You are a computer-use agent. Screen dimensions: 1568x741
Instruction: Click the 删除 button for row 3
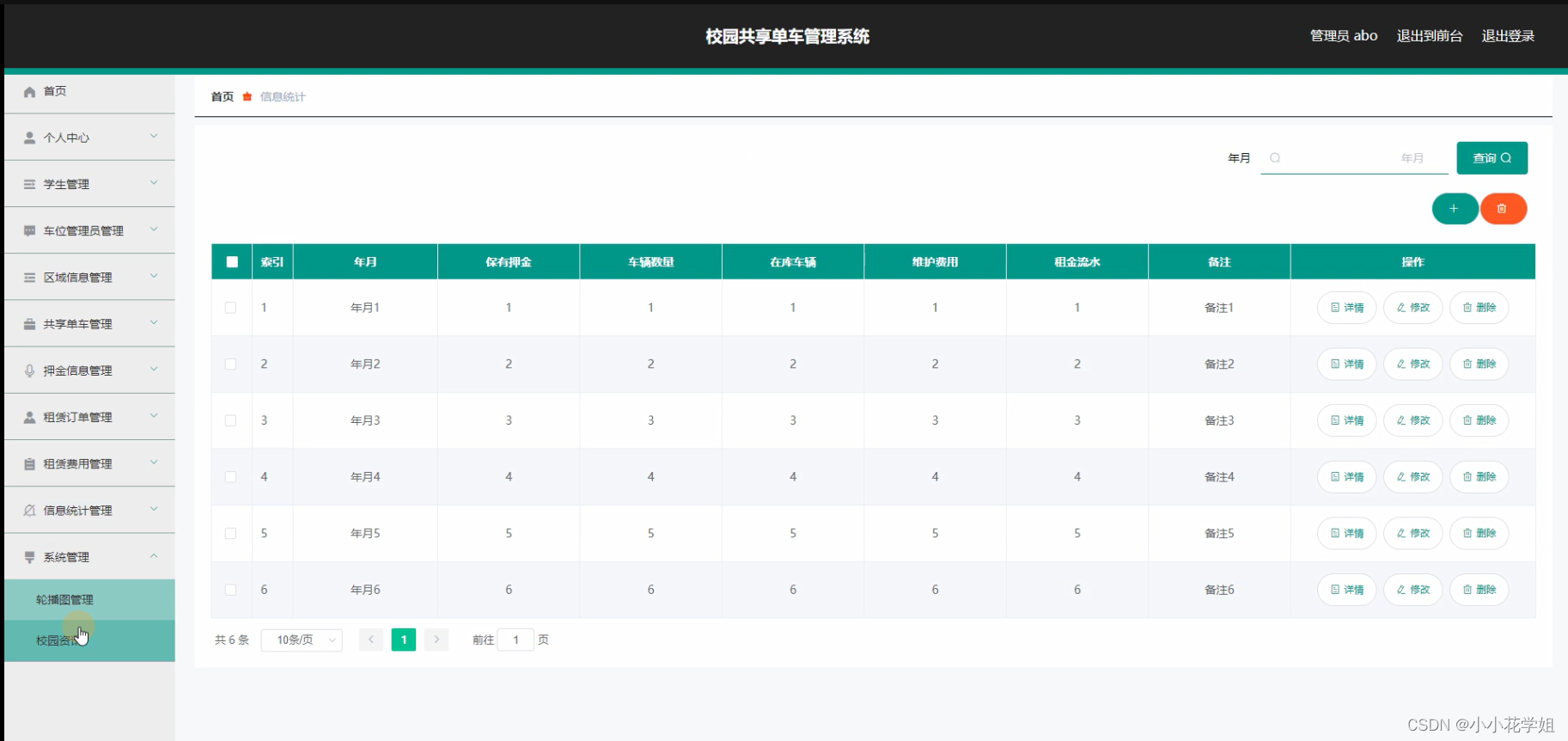tap(1480, 420)
